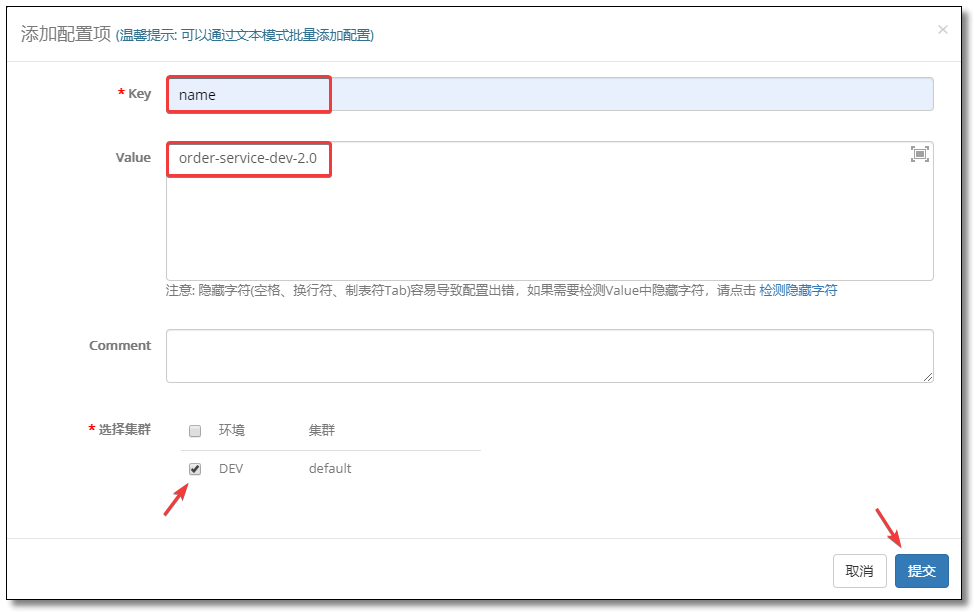Click the batch-add text mode hint

click(245, 35)
